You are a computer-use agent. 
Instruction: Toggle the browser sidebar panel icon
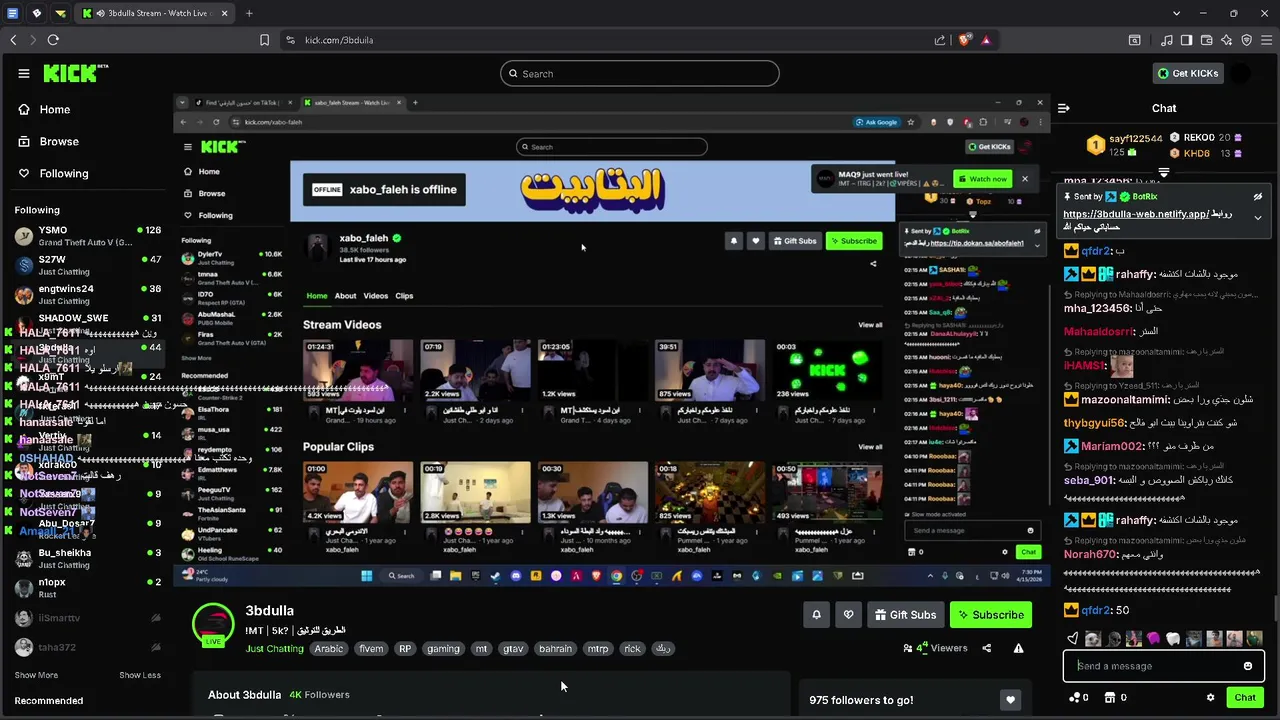tap(1186, 40)
